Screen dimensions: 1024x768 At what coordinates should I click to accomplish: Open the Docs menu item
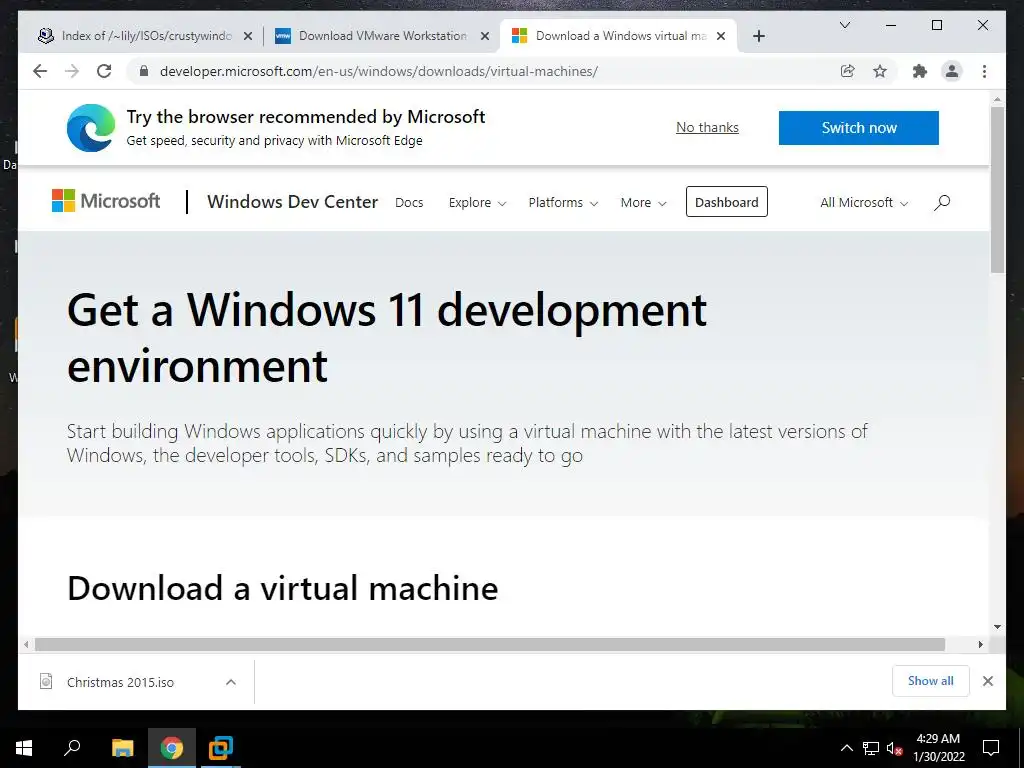tap(409, 202)
